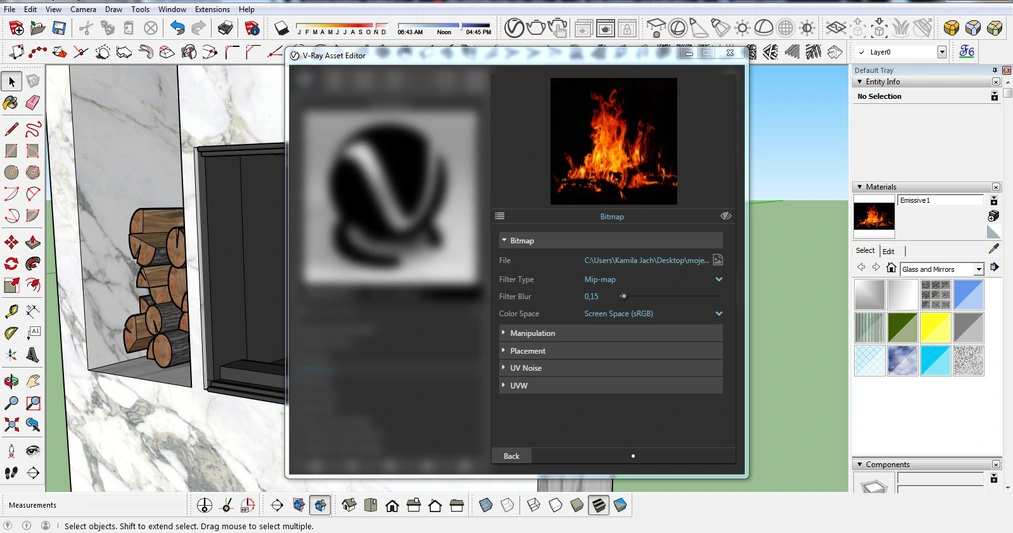The width and height of the screenshot is (1013, 533).
Task: Switch to Materials Edit tab
Action: 889,251
